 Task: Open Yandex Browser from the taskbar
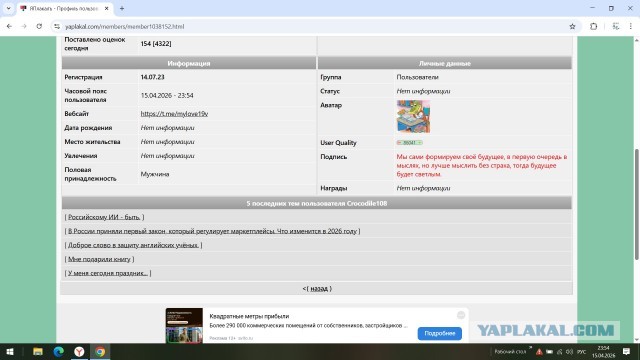(x=79, y=351)
